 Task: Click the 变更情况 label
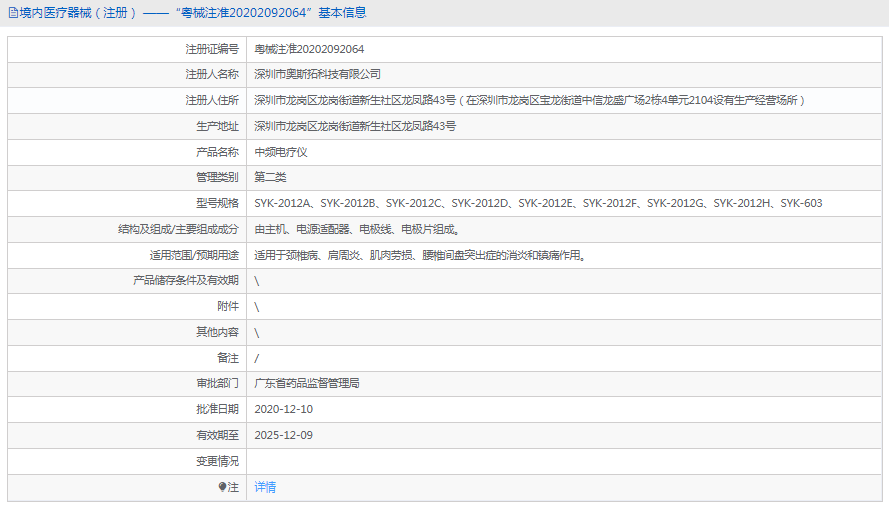[218, 461]
